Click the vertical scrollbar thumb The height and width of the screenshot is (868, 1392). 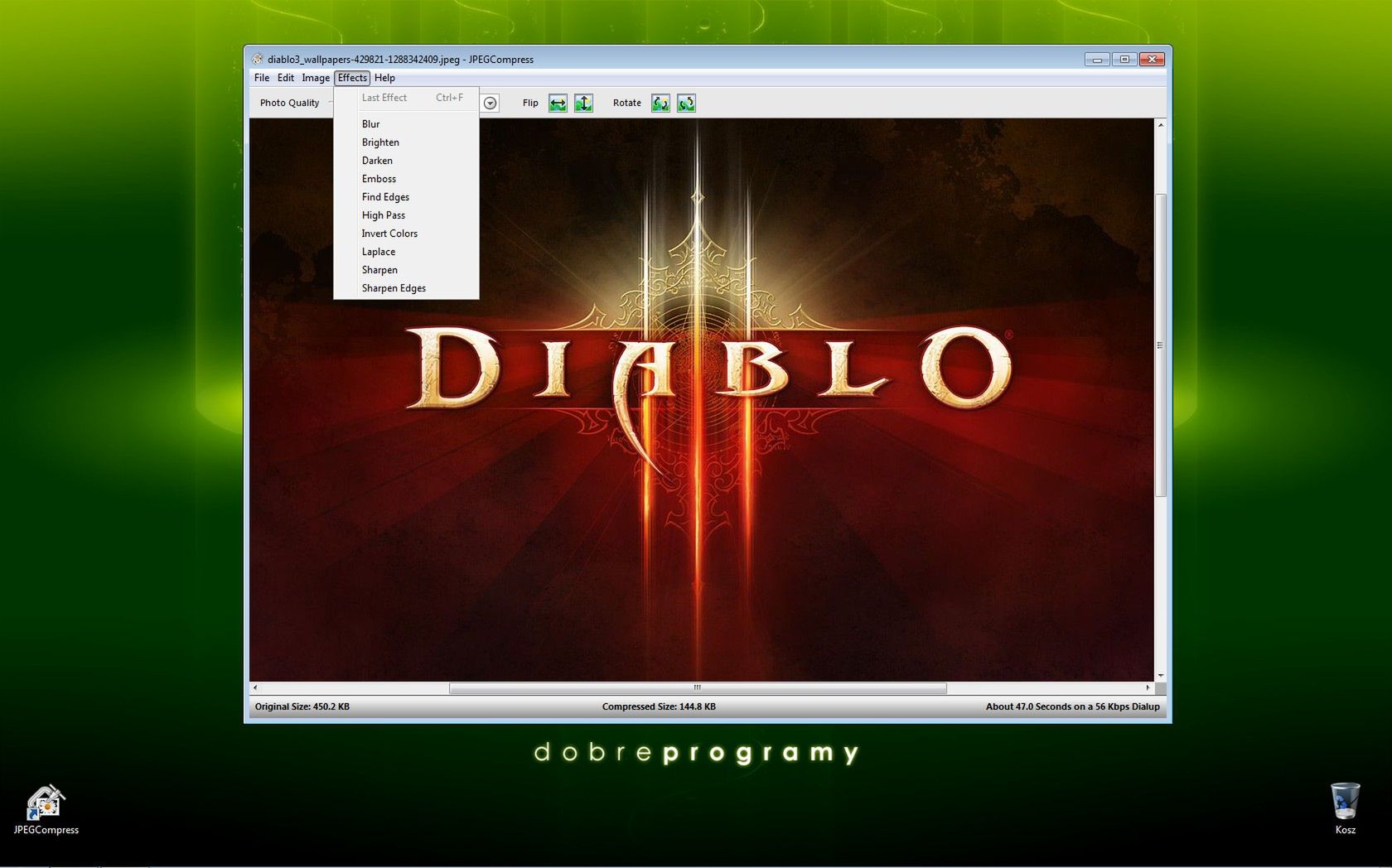click(1160, 345)
